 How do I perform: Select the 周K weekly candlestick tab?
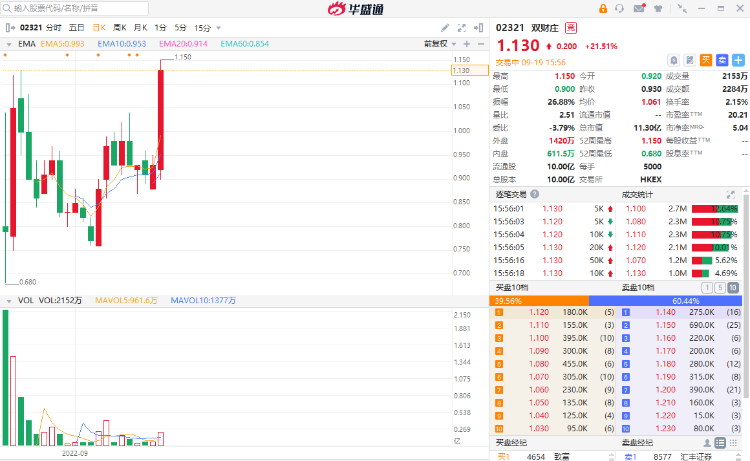pyautogui.click(x=120, y=28)
